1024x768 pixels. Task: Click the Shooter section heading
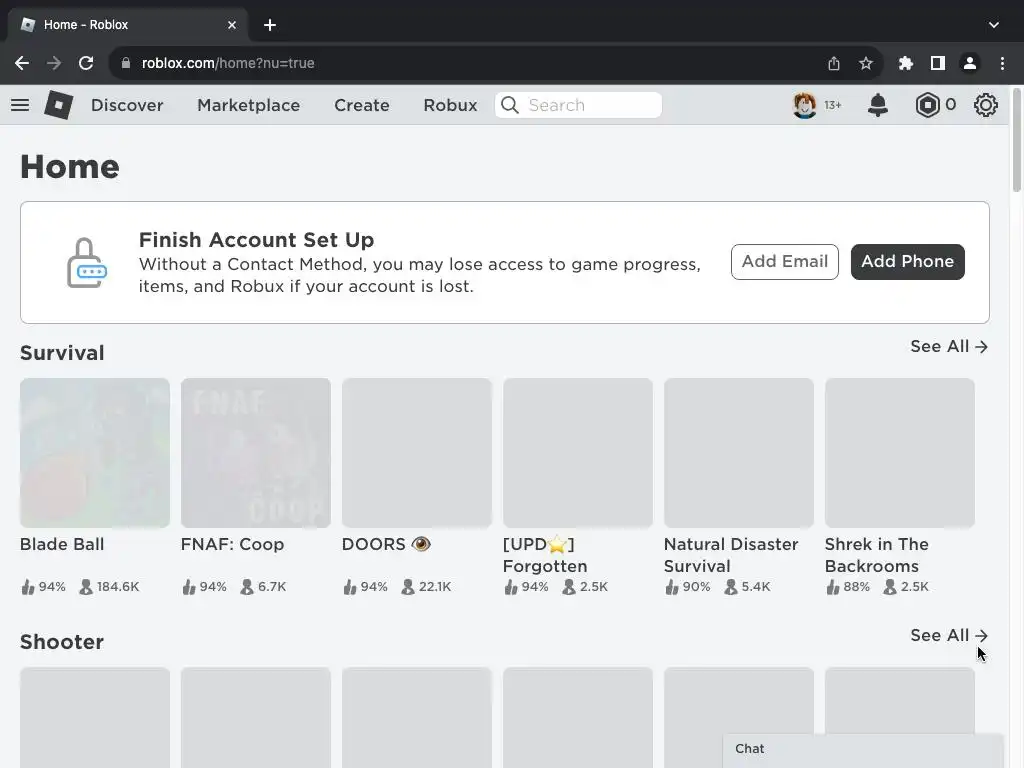[x=62, y=642]
